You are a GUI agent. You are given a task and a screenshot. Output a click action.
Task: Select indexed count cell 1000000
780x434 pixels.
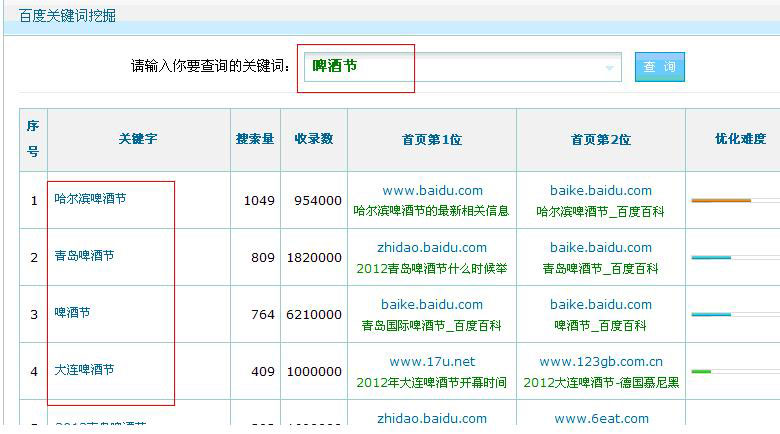click(x=314, y=371)
